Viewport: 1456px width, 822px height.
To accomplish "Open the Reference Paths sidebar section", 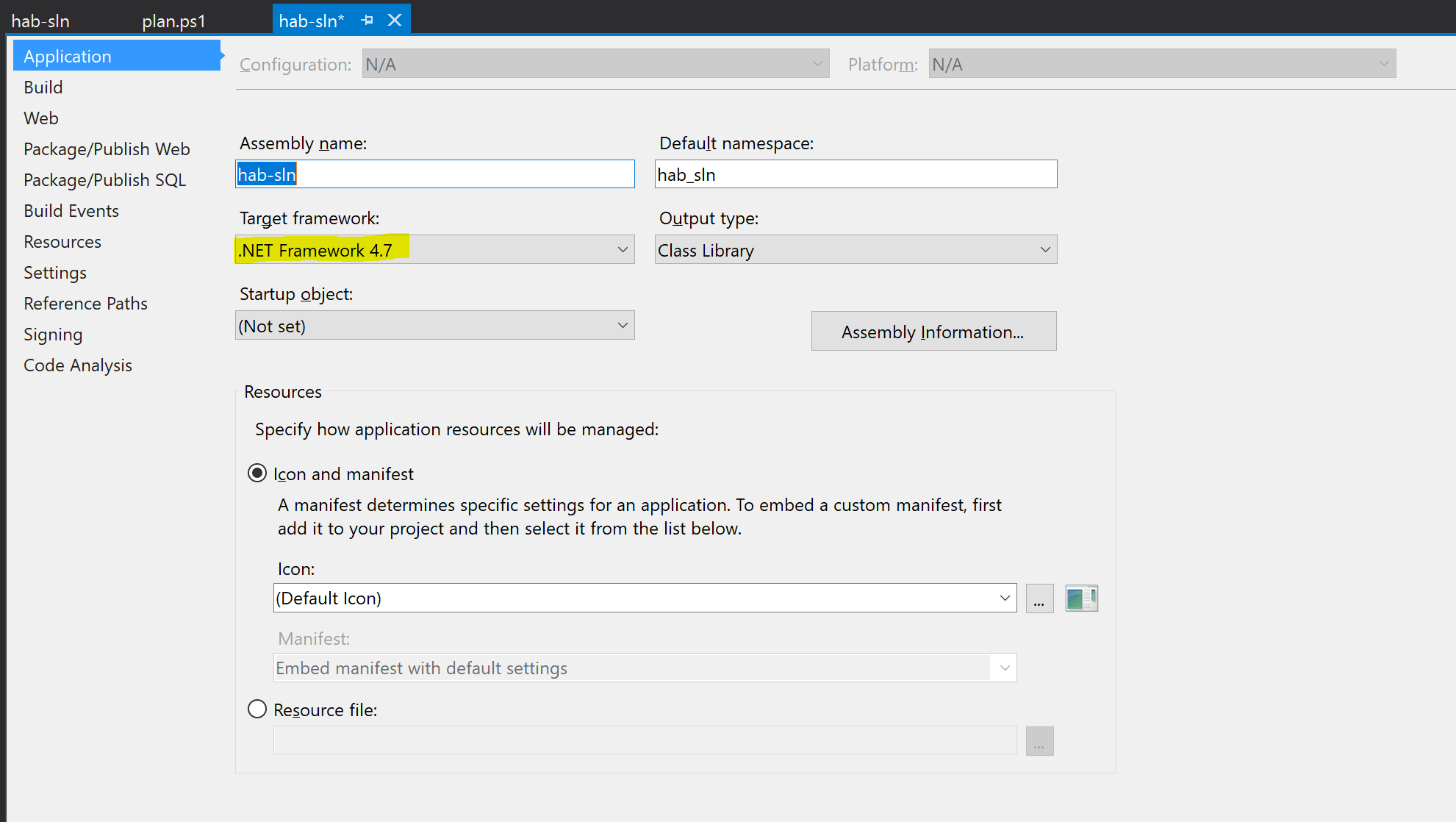I will [85, 303].
